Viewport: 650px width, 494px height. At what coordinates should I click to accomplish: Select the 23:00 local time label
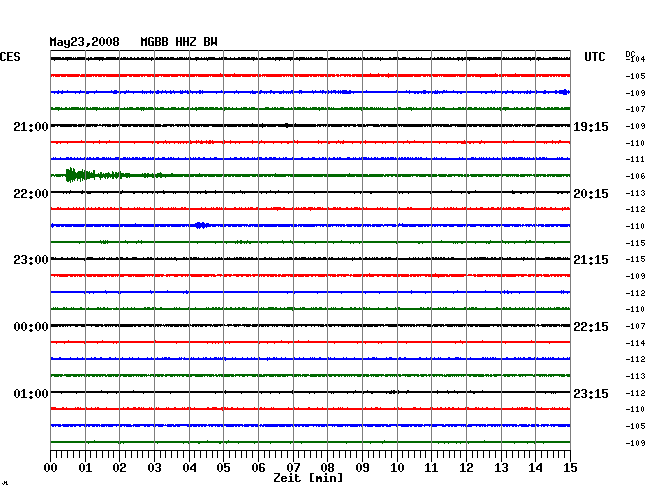click(x=31, y=260)
